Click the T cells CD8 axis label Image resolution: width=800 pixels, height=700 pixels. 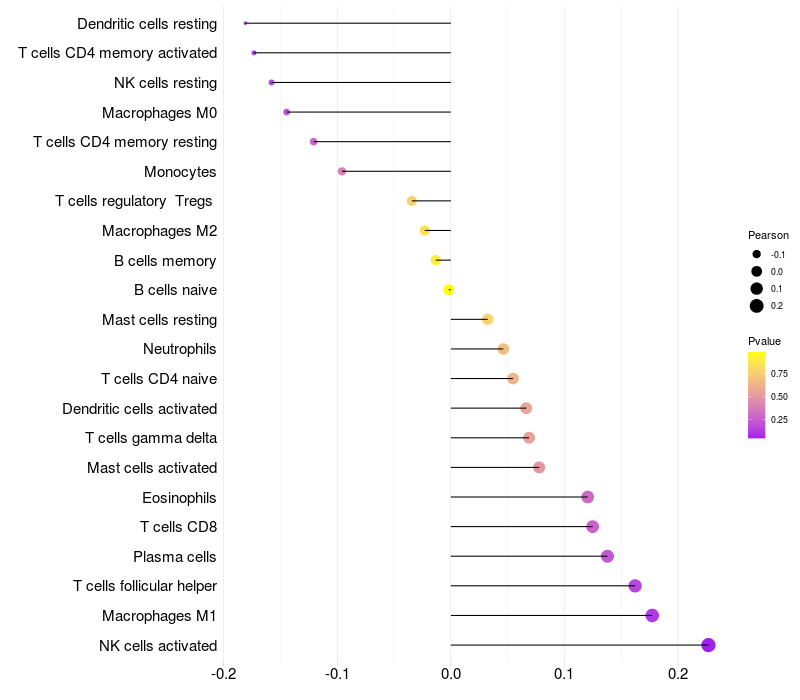coord(178,527)
